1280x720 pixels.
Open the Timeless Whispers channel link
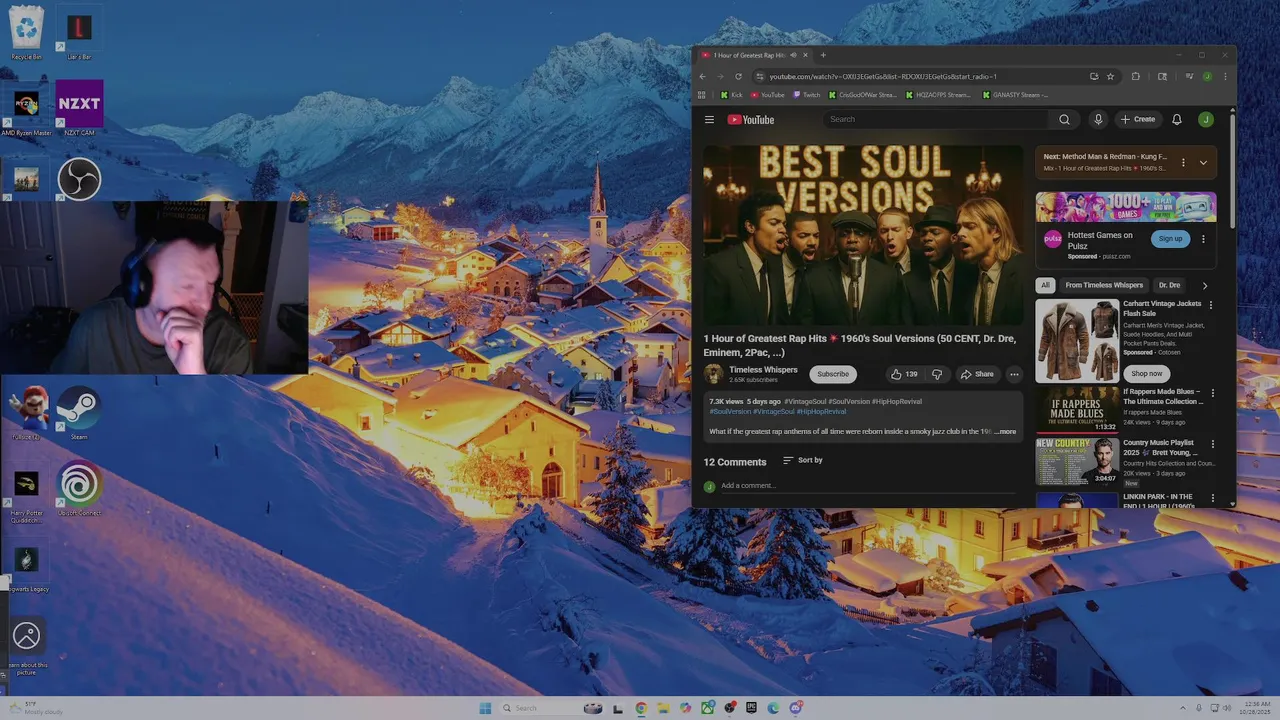(763, 370)
